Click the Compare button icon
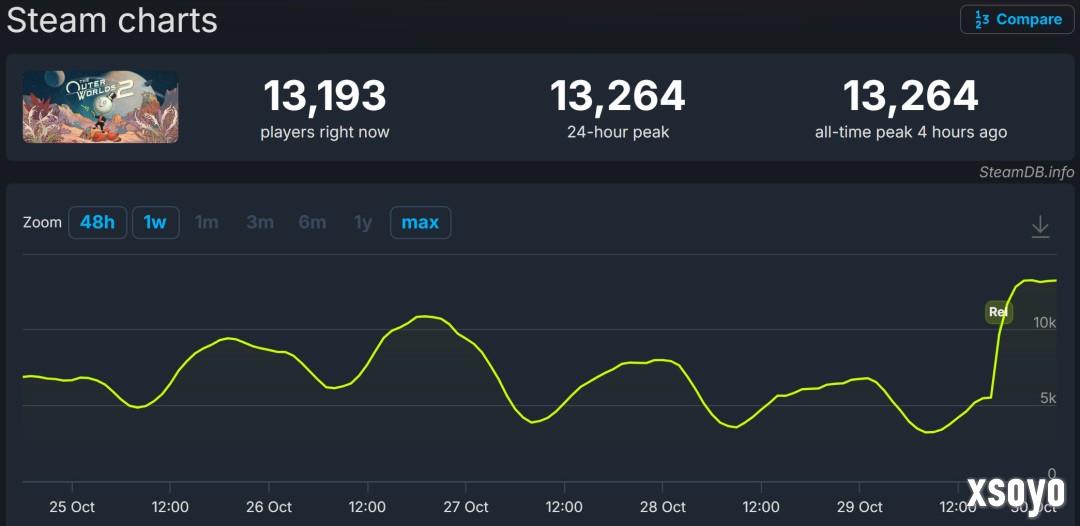This screenshot has width=1080, height=526. click(982, 20)
